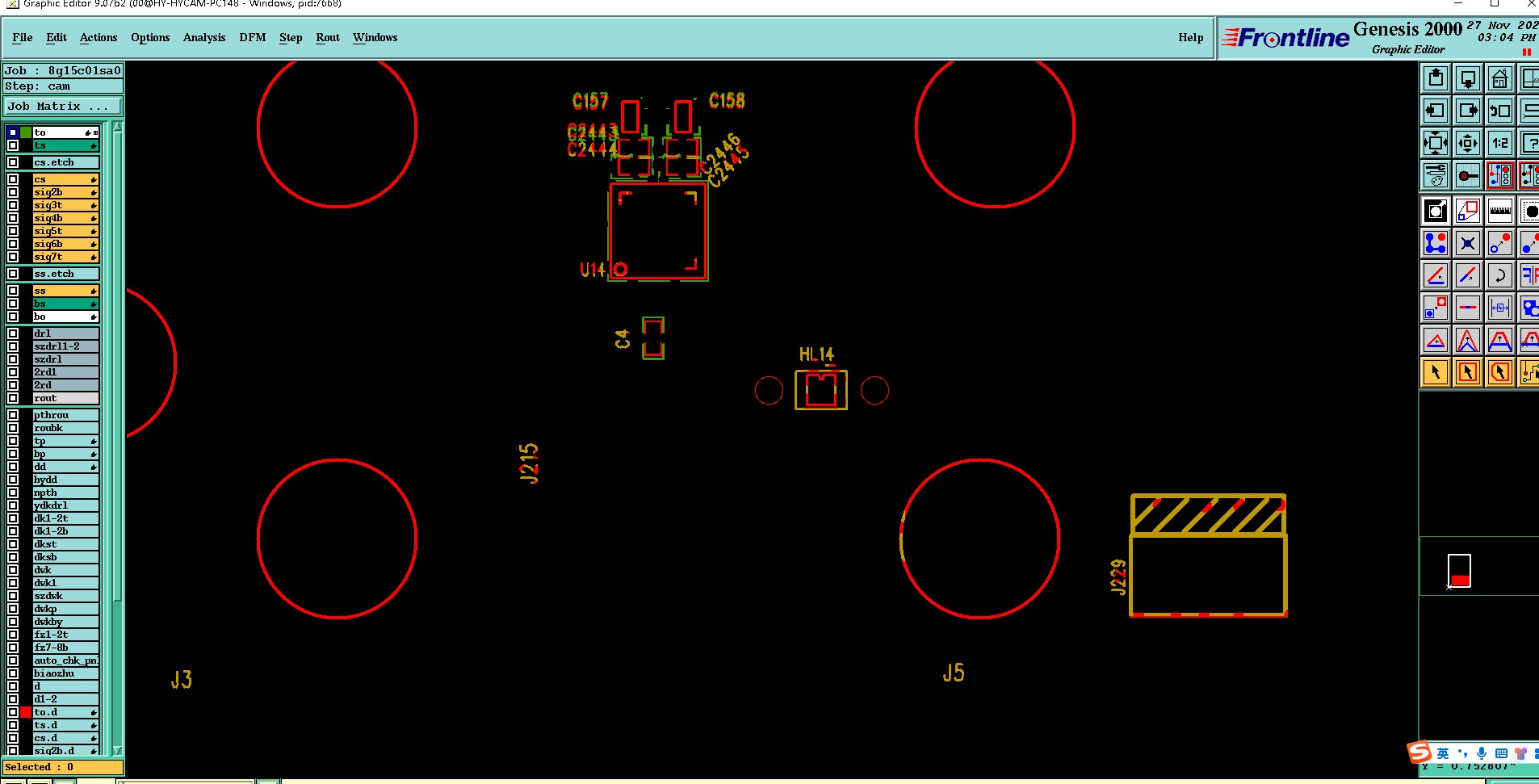Pan view right with the right-arrow icon

(x=1468, y=111)
